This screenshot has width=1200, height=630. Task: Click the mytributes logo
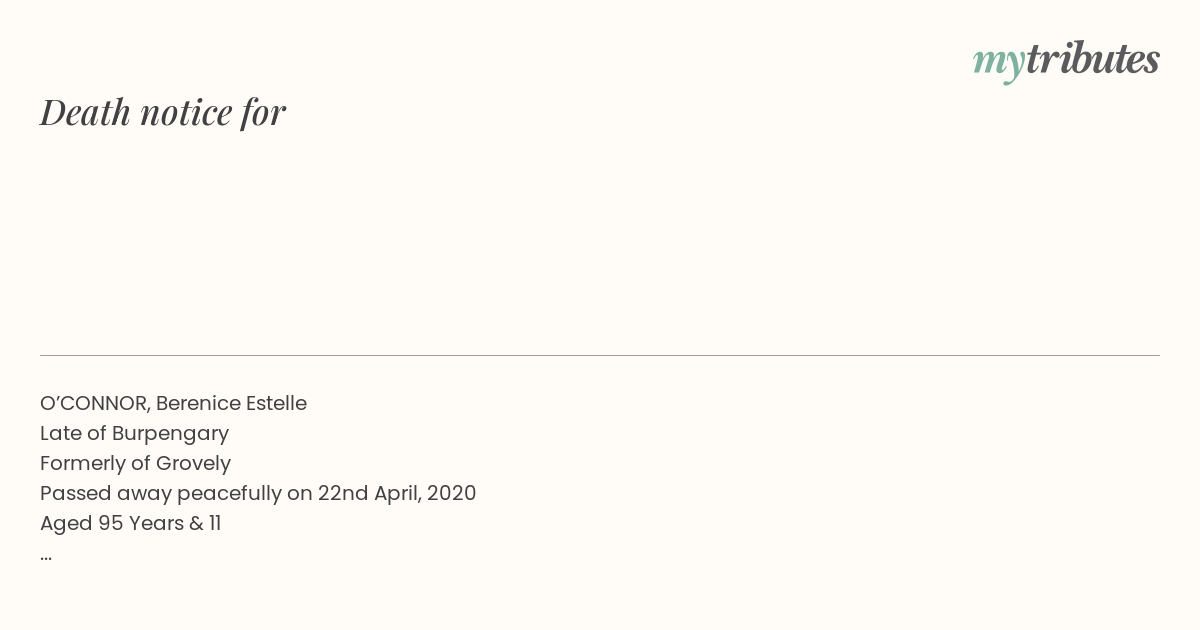coord(1066,61)
